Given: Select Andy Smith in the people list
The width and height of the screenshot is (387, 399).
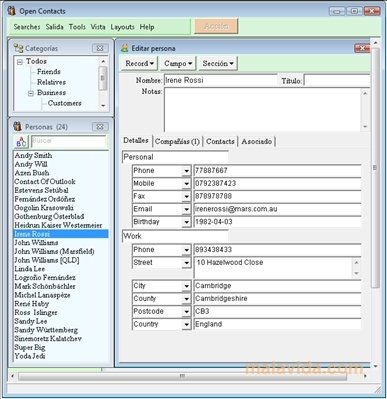Looking at the screenshot, I should pos(33,156).
